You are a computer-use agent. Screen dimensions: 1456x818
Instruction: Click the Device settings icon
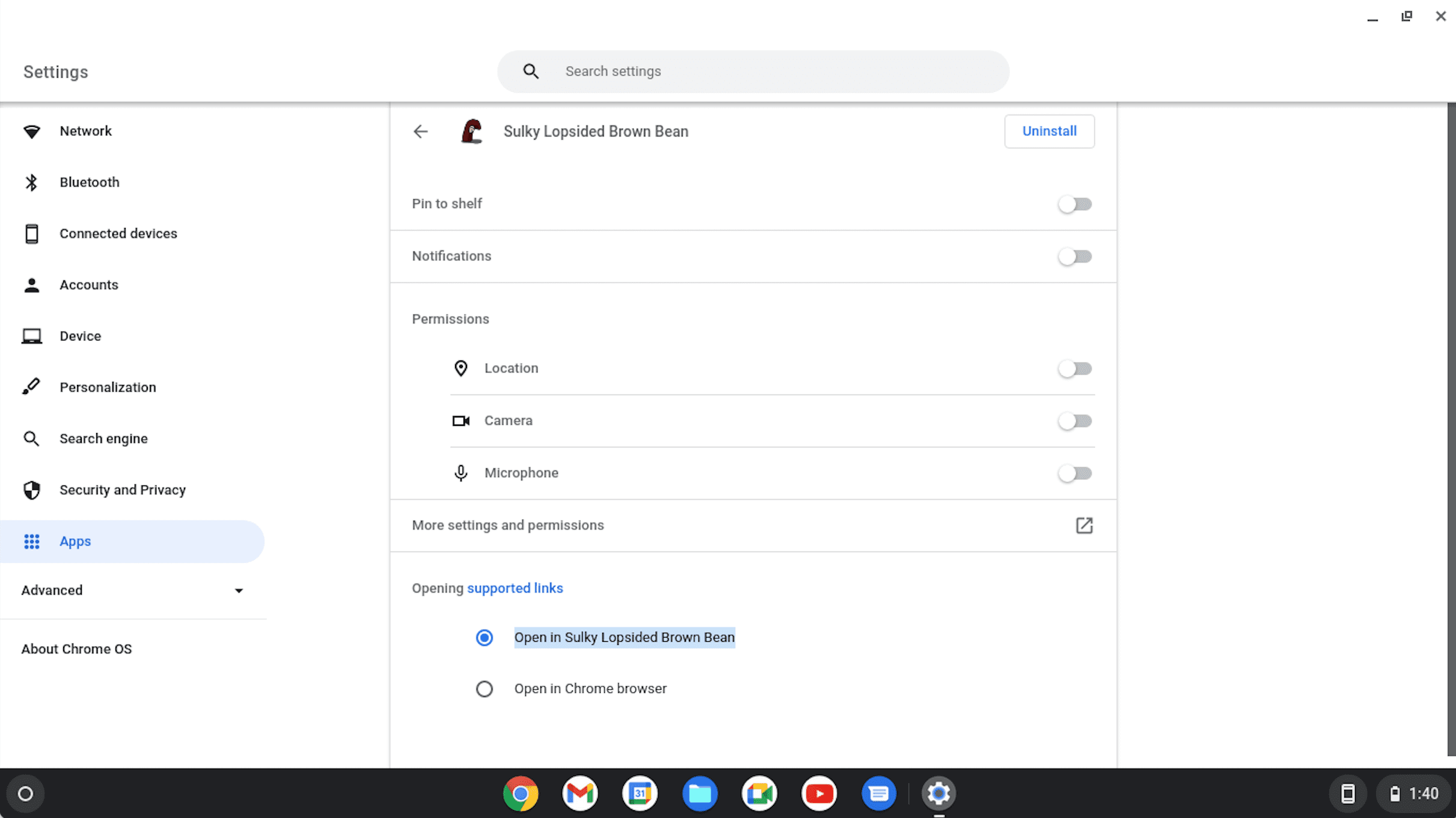pos(32,336)
